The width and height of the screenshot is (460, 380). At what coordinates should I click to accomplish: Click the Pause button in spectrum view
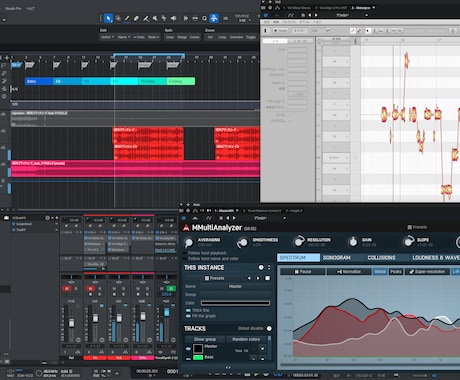coord(303,272)
